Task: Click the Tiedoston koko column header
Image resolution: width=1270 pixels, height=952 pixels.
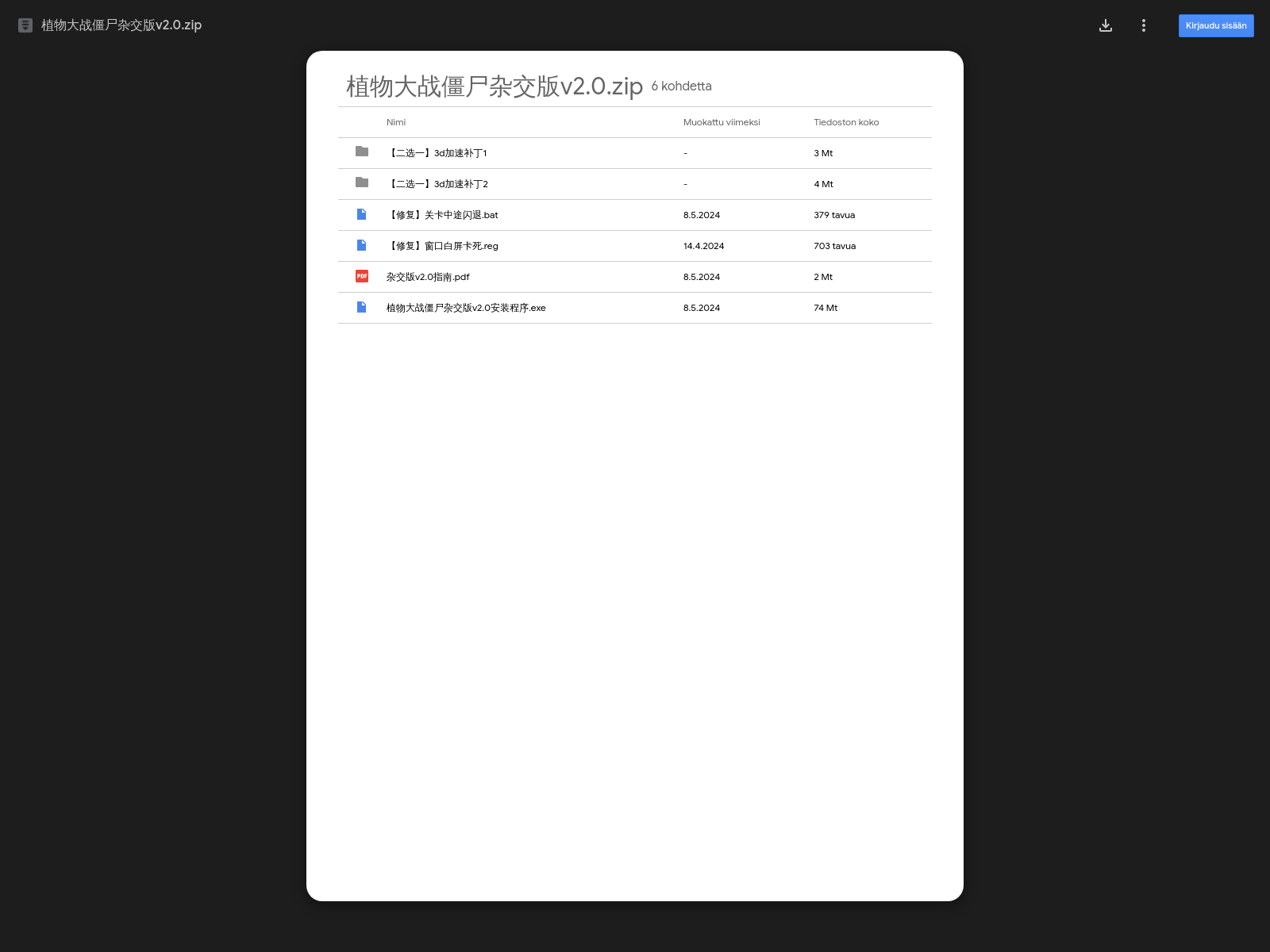Action: (846, 122)
